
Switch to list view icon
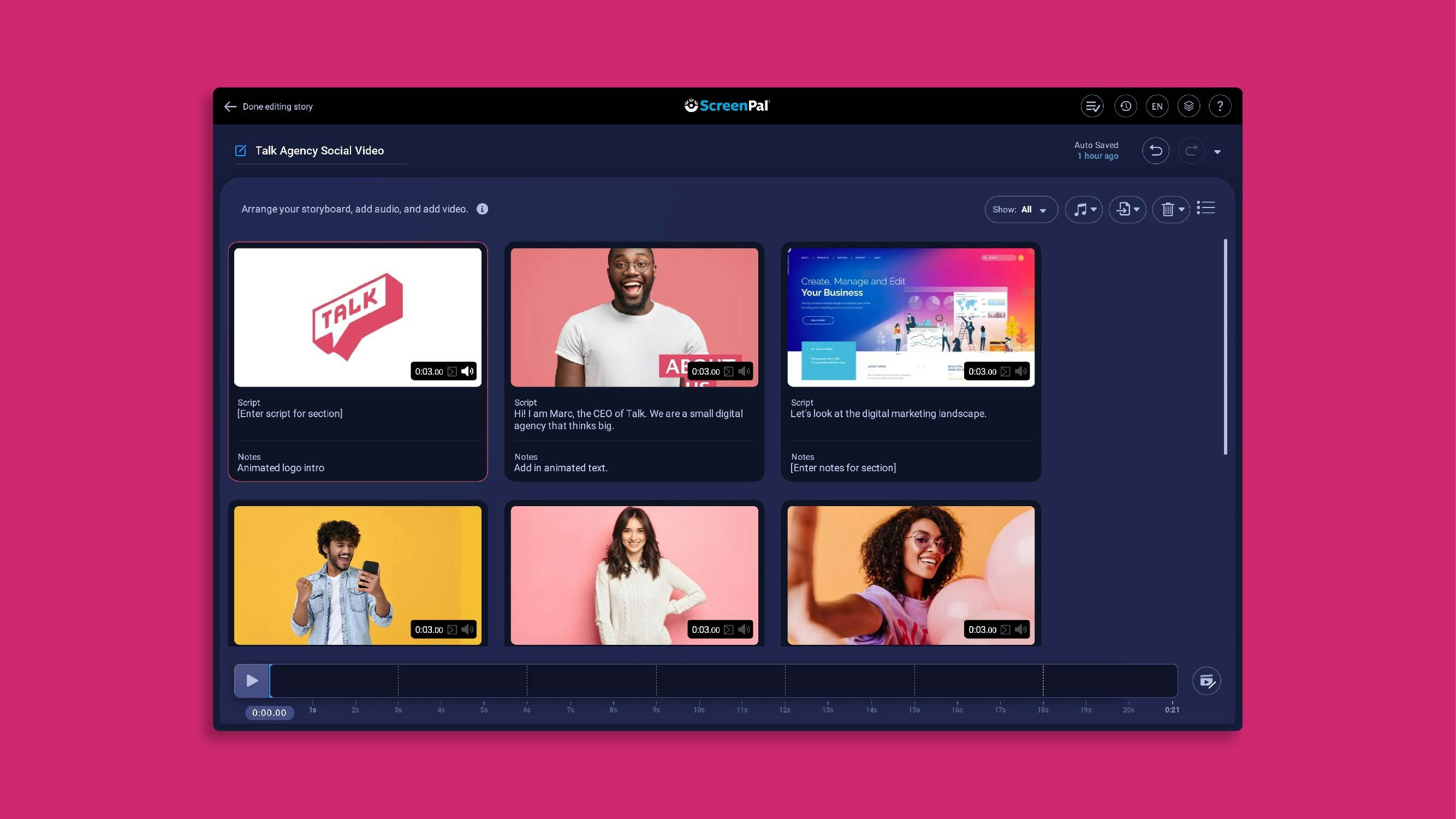click(1205, 209)
